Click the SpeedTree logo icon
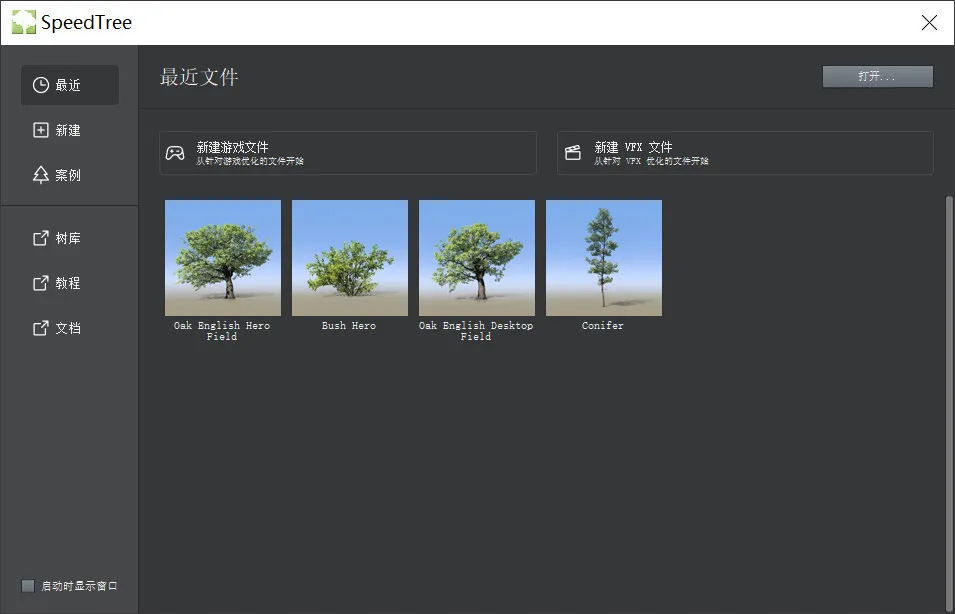 click(x=24, y=23)
